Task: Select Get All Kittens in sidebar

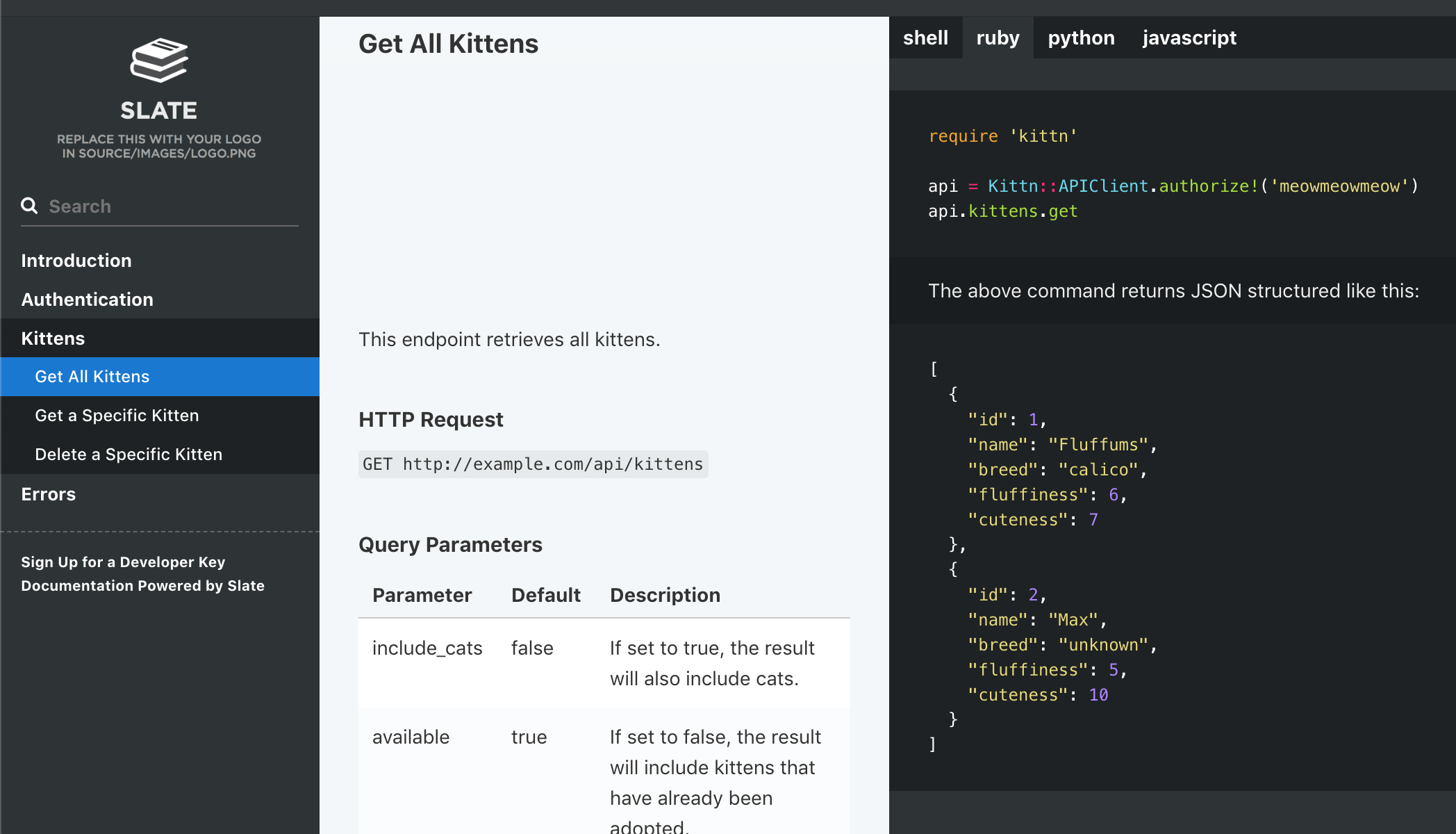Action: [x=160, y=377]
